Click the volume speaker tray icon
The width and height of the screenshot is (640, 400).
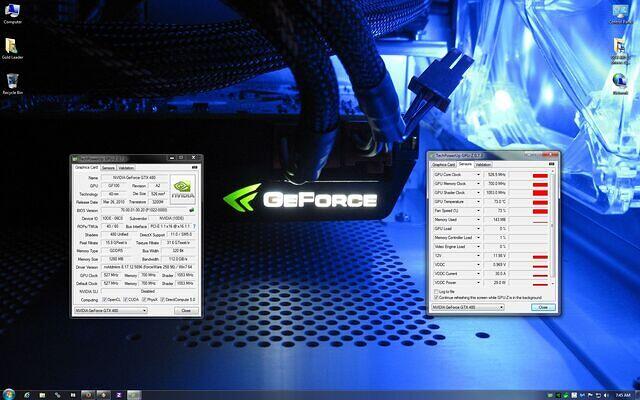[606, 395]
